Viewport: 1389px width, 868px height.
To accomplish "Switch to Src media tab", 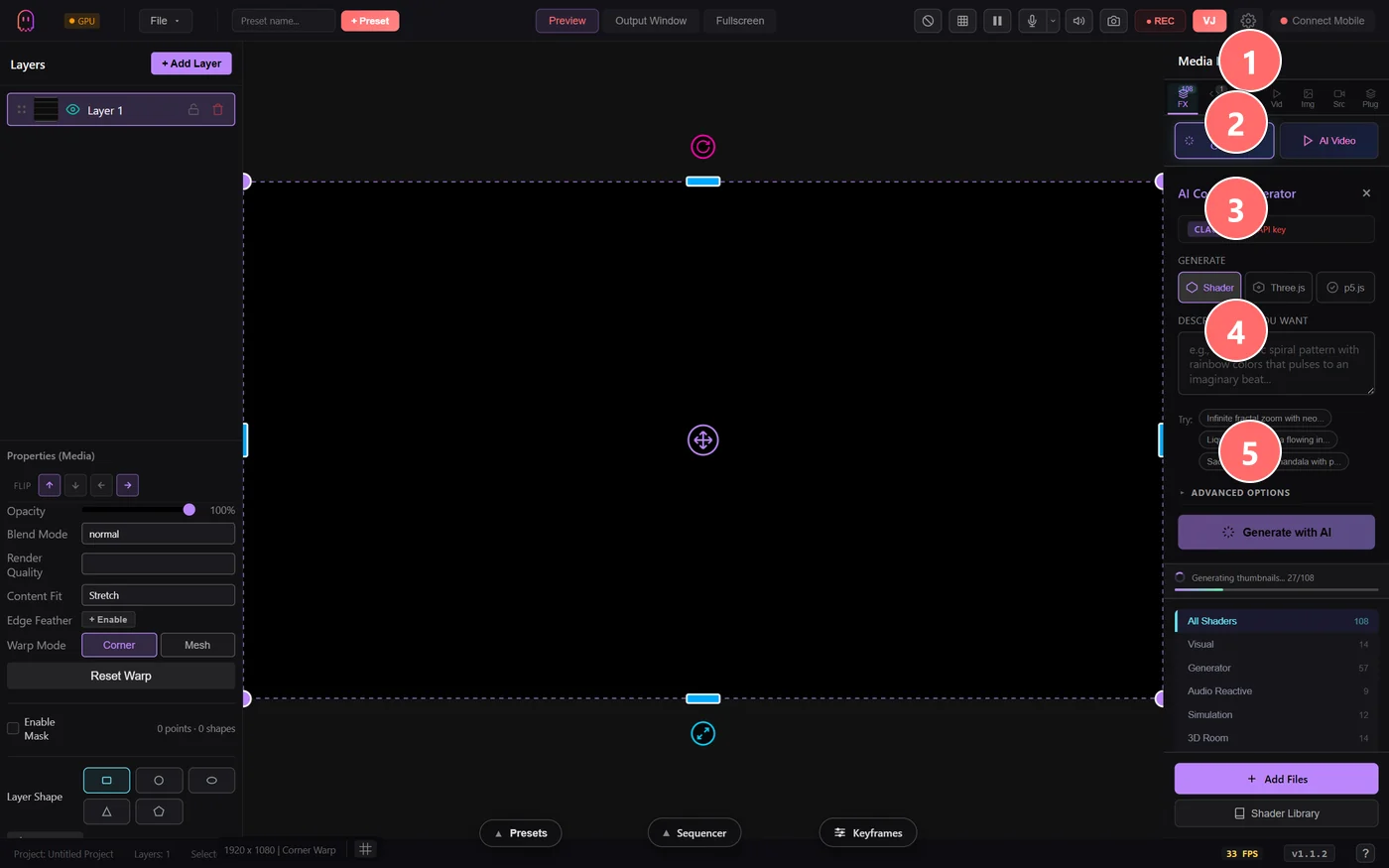I will pyautogui.click(x=1339, y=98).
